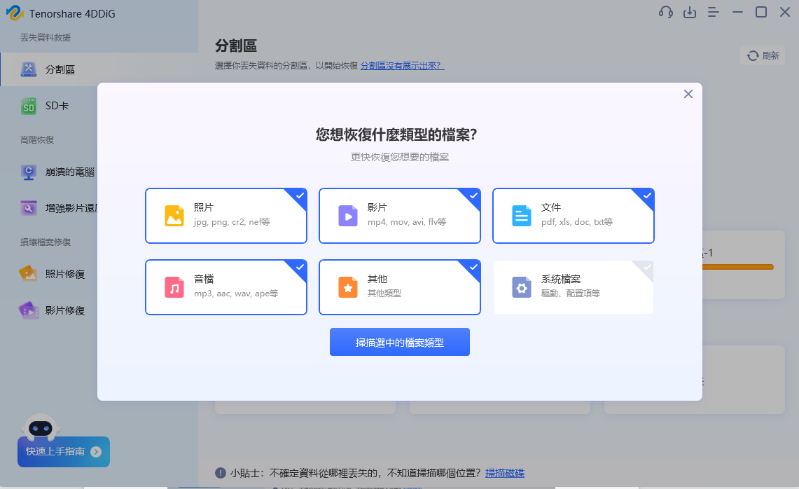Image resolution: width=799 pixels, height=489 pixels.
Task: Close the file type dialog with X
Action: point(688,94)
